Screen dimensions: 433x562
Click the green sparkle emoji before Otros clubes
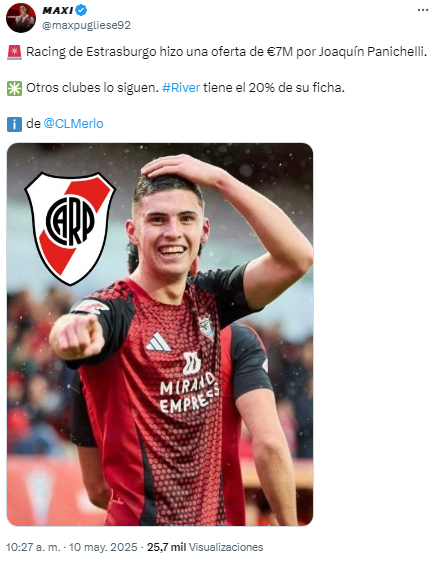pyautogui.click(x=14, y=88)
